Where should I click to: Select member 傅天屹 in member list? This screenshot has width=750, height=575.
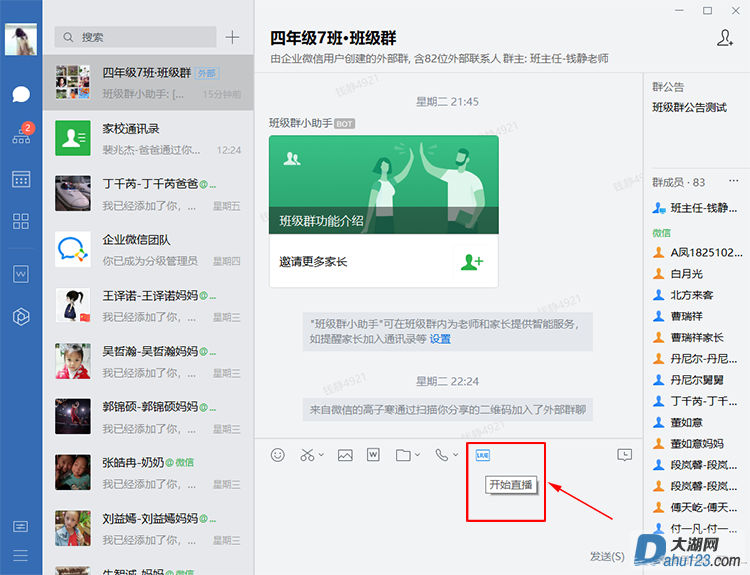coord(695,507)
